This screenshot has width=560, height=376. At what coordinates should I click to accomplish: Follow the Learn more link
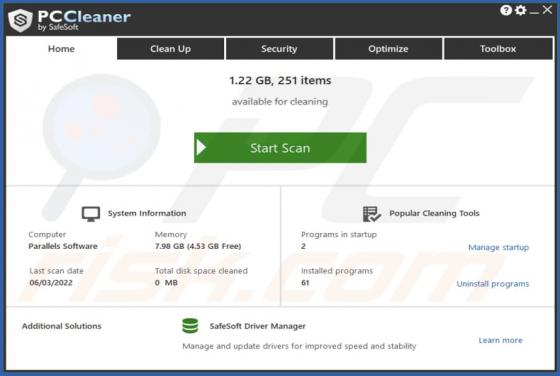click(x=500, y=340)
